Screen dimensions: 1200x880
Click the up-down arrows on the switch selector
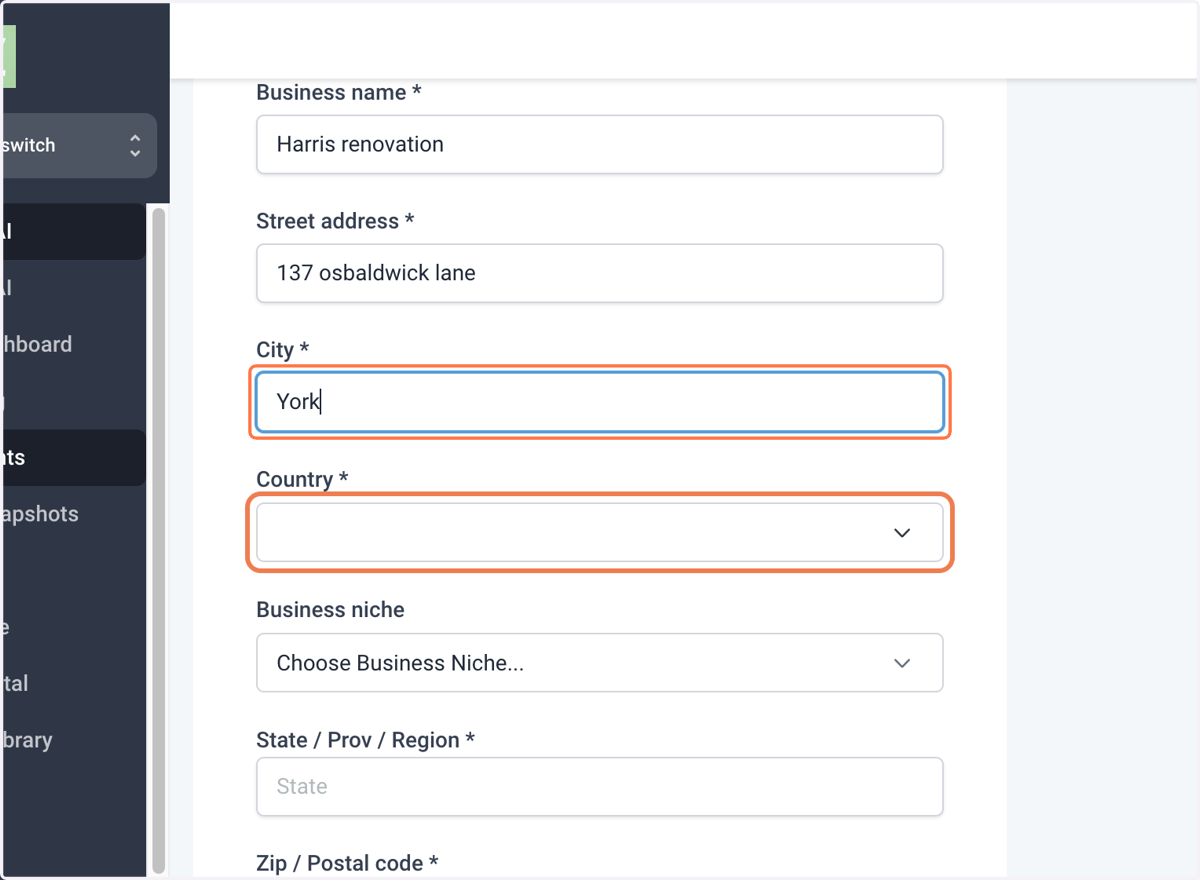[x=135, y=146]
